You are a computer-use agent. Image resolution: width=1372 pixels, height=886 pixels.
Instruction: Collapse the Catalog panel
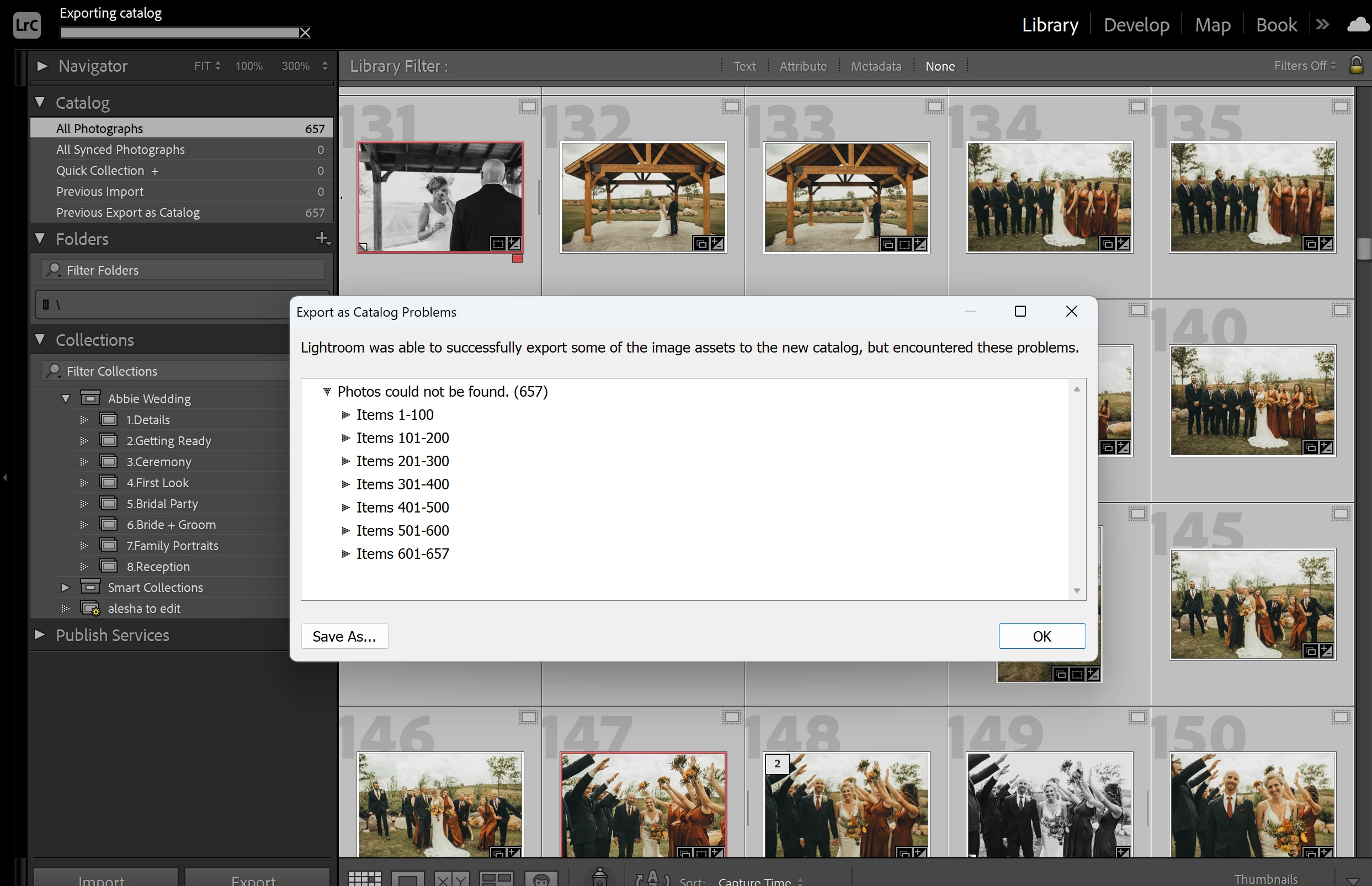point(40,103)
